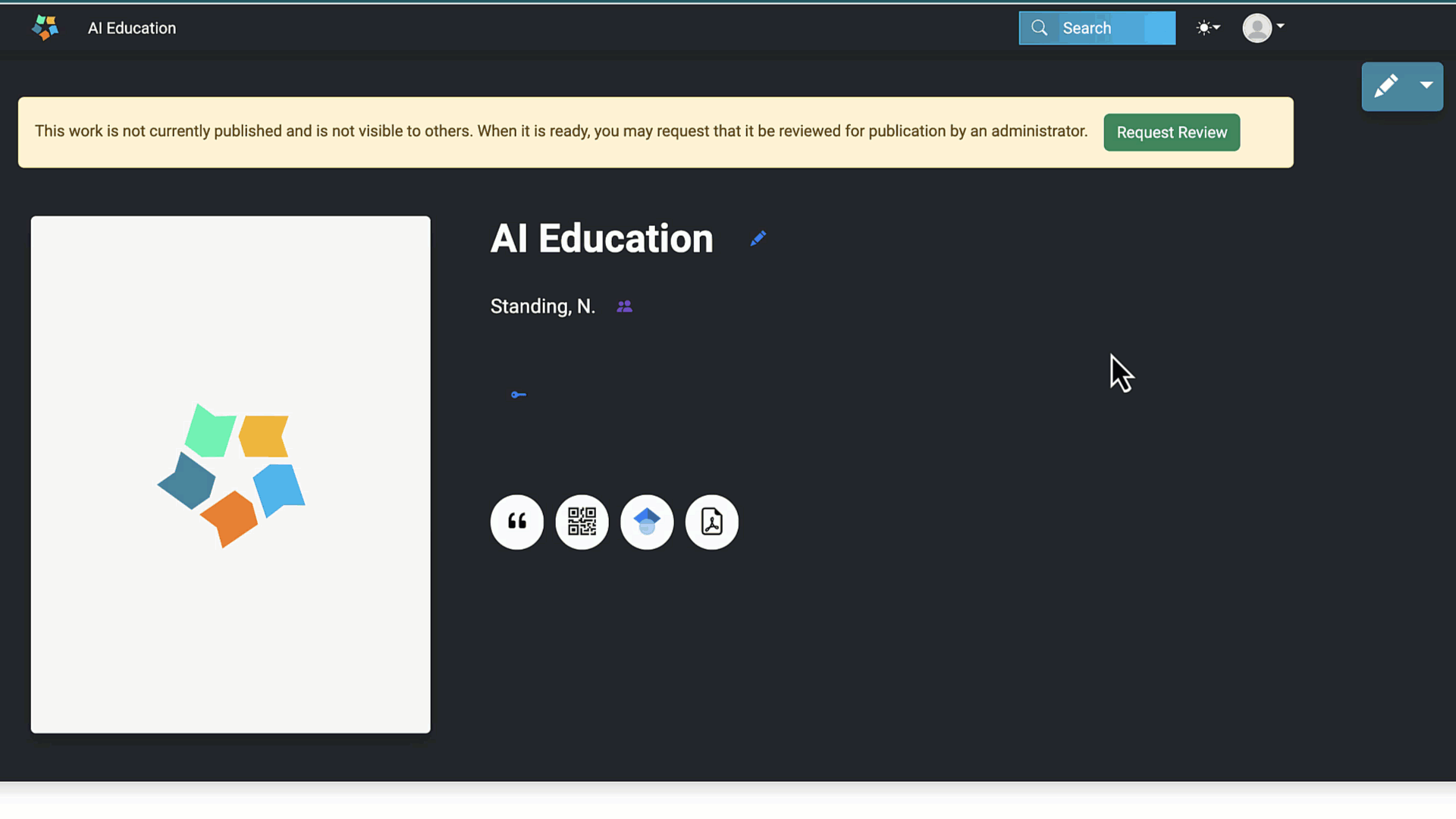
Task: Click the magnifier icon in the search bar
Action: click(x=1039, y=28)
